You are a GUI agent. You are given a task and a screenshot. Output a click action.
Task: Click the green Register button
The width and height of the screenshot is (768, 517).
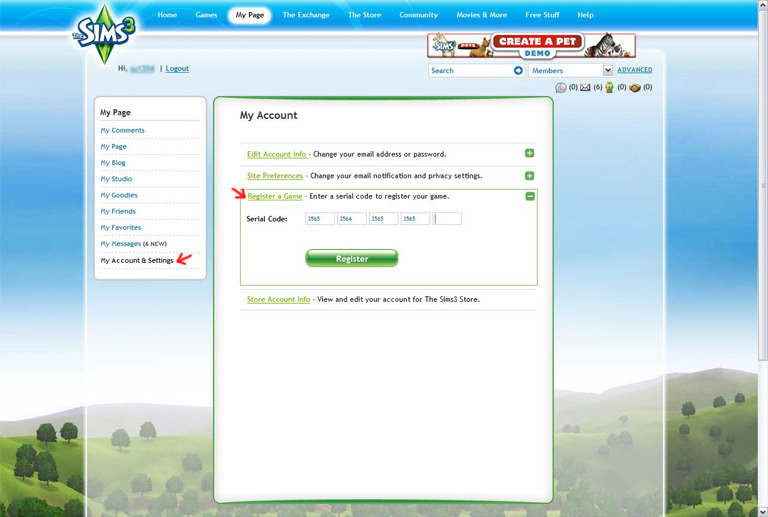coord(352,258)
